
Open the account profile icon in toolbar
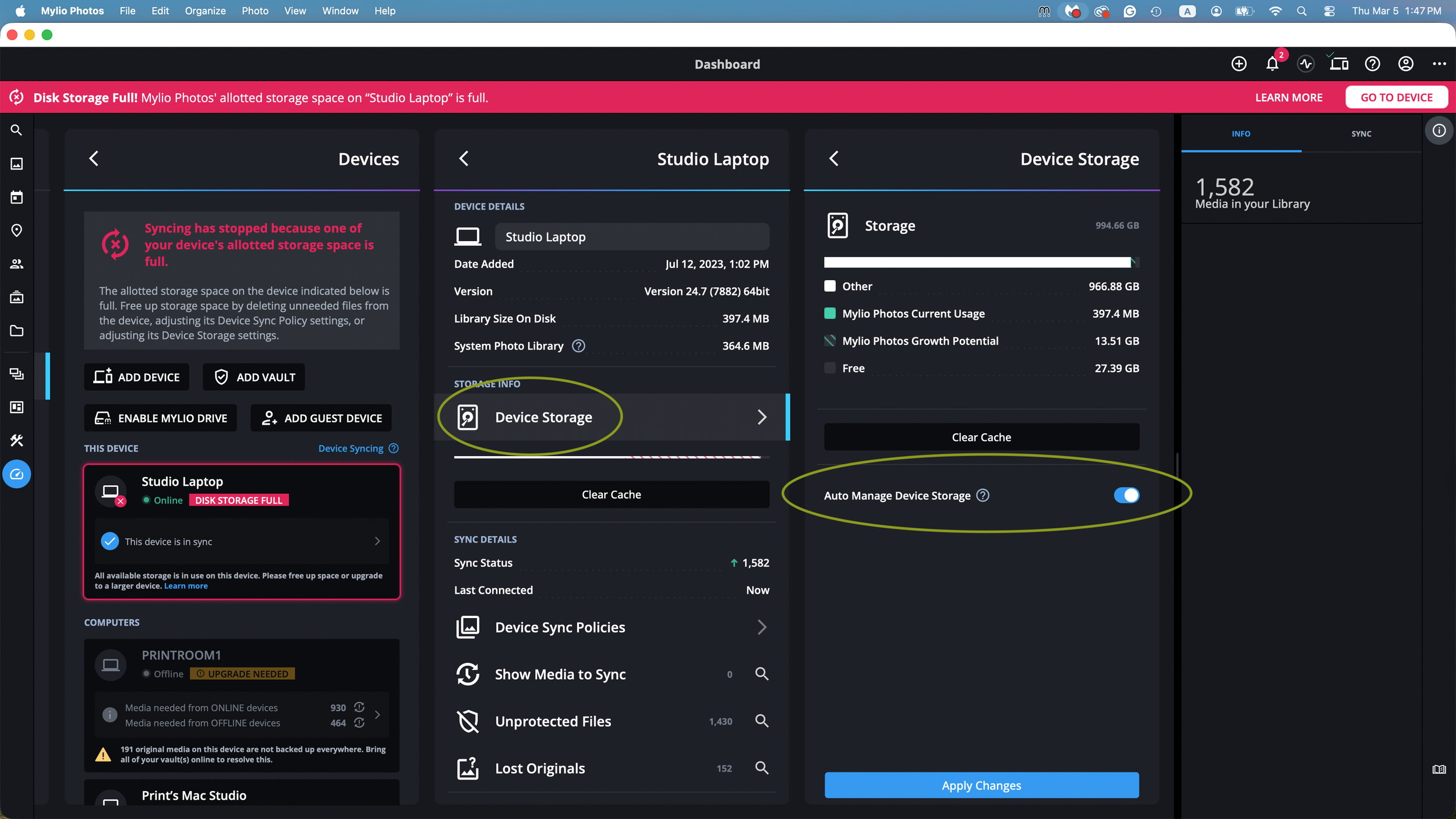[1405, 64]
